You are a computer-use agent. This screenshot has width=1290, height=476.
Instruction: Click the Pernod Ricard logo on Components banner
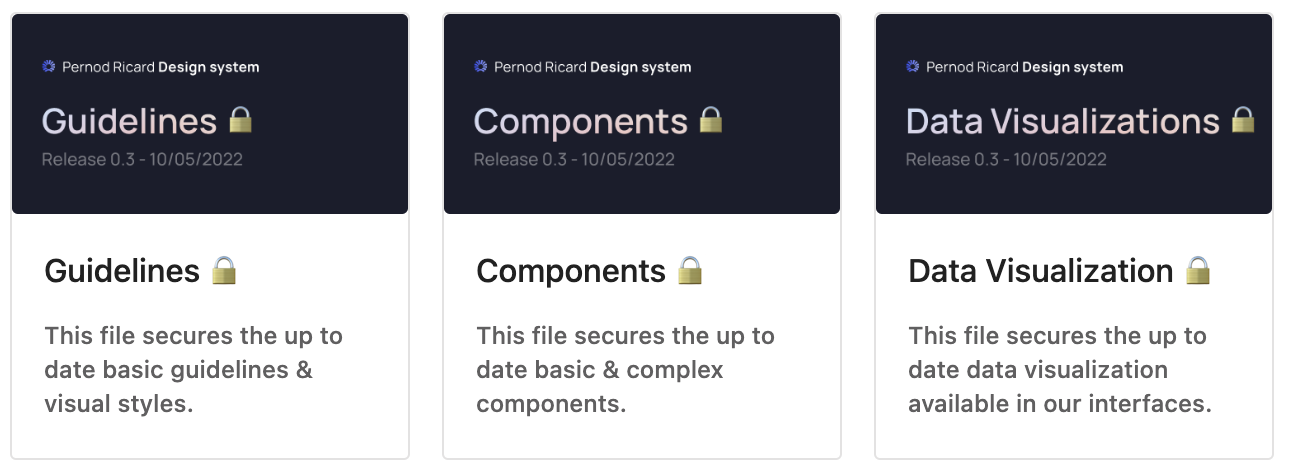click(x=480, y=67)
